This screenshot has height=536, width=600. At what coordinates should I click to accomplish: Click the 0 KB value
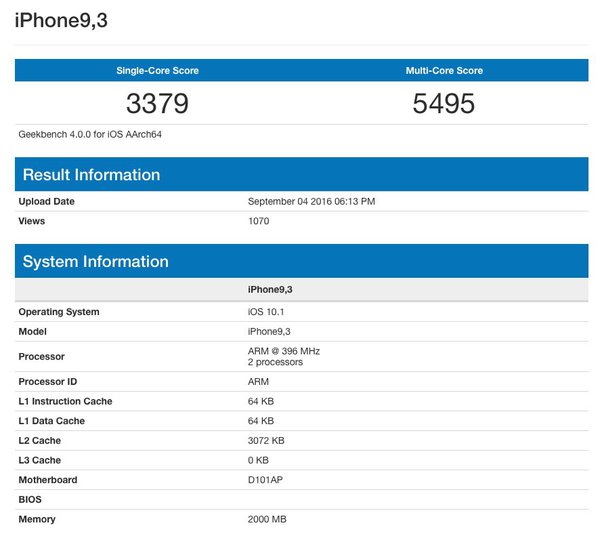click(258, 460)
